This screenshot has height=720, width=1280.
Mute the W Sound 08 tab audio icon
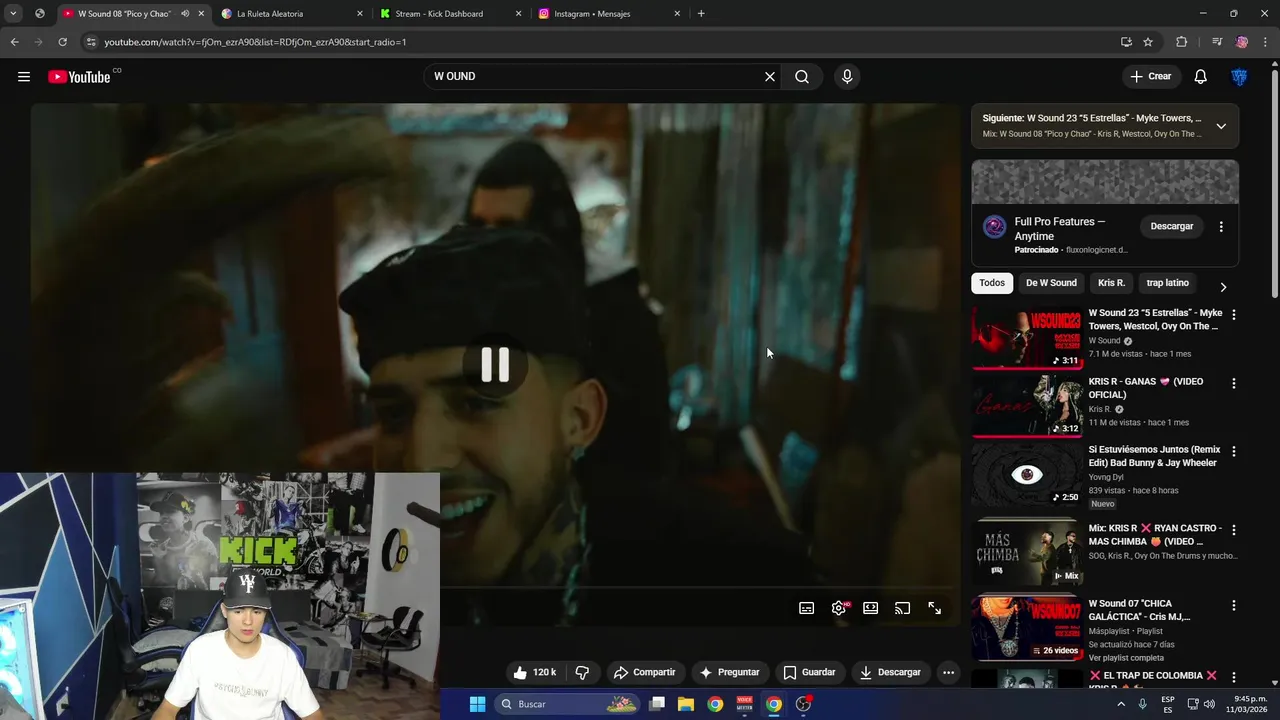point(185,14)
